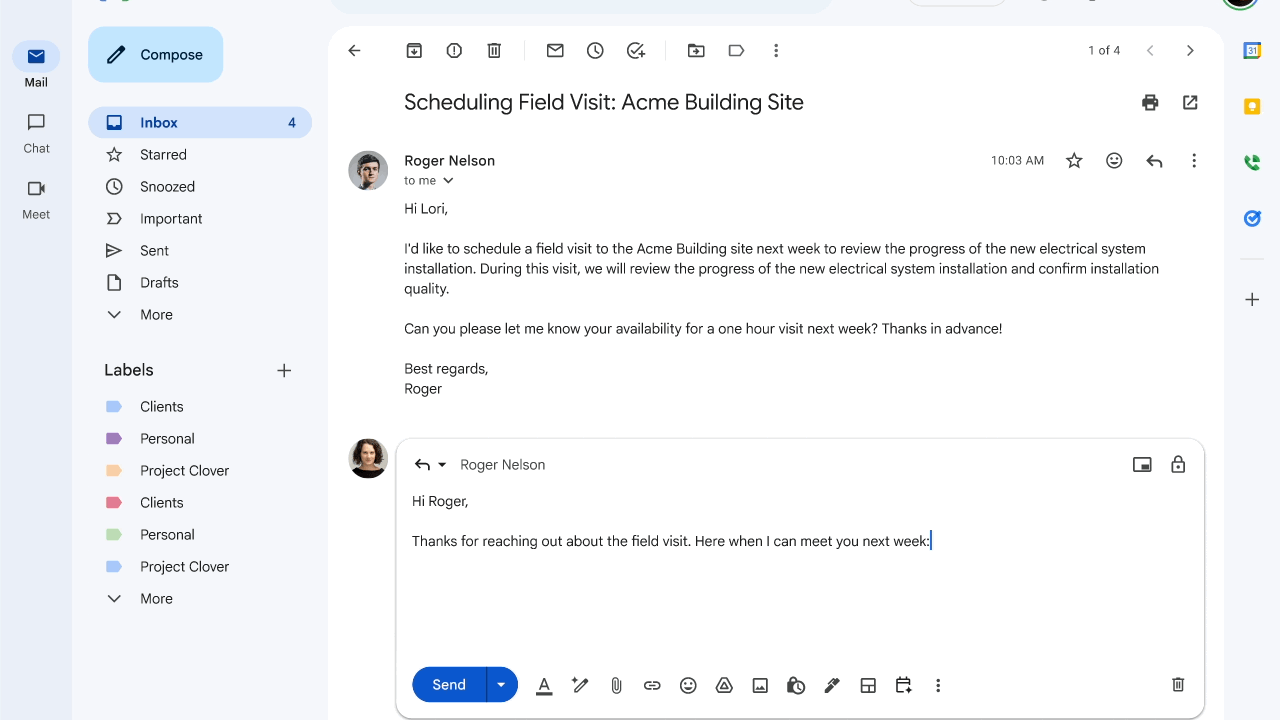Archive the open email conversation
The image size is (1280, 720).
pos(414,51)
